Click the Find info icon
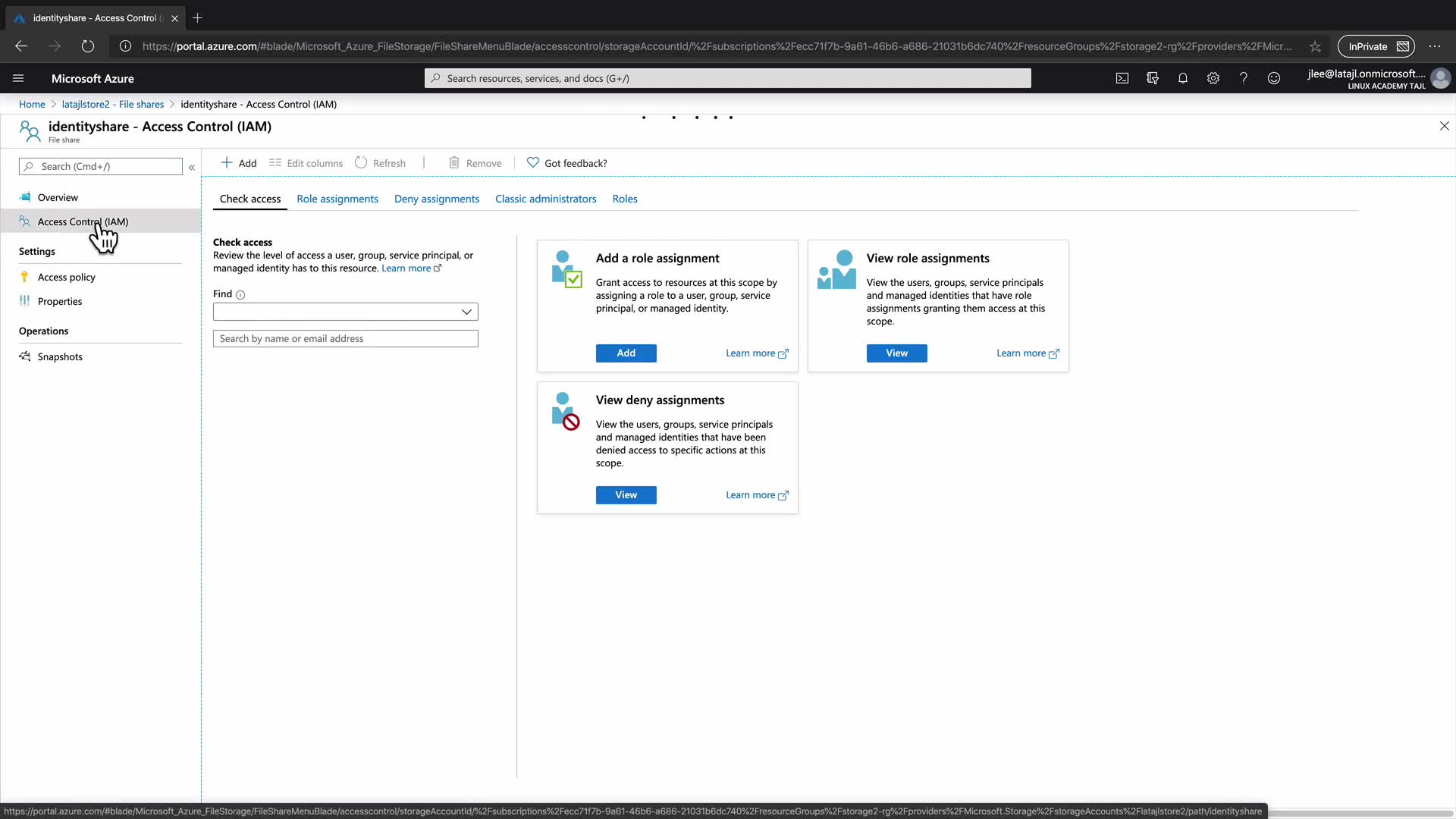The width and height of the screenshot is (1456, 819). [x=240, y=295]
